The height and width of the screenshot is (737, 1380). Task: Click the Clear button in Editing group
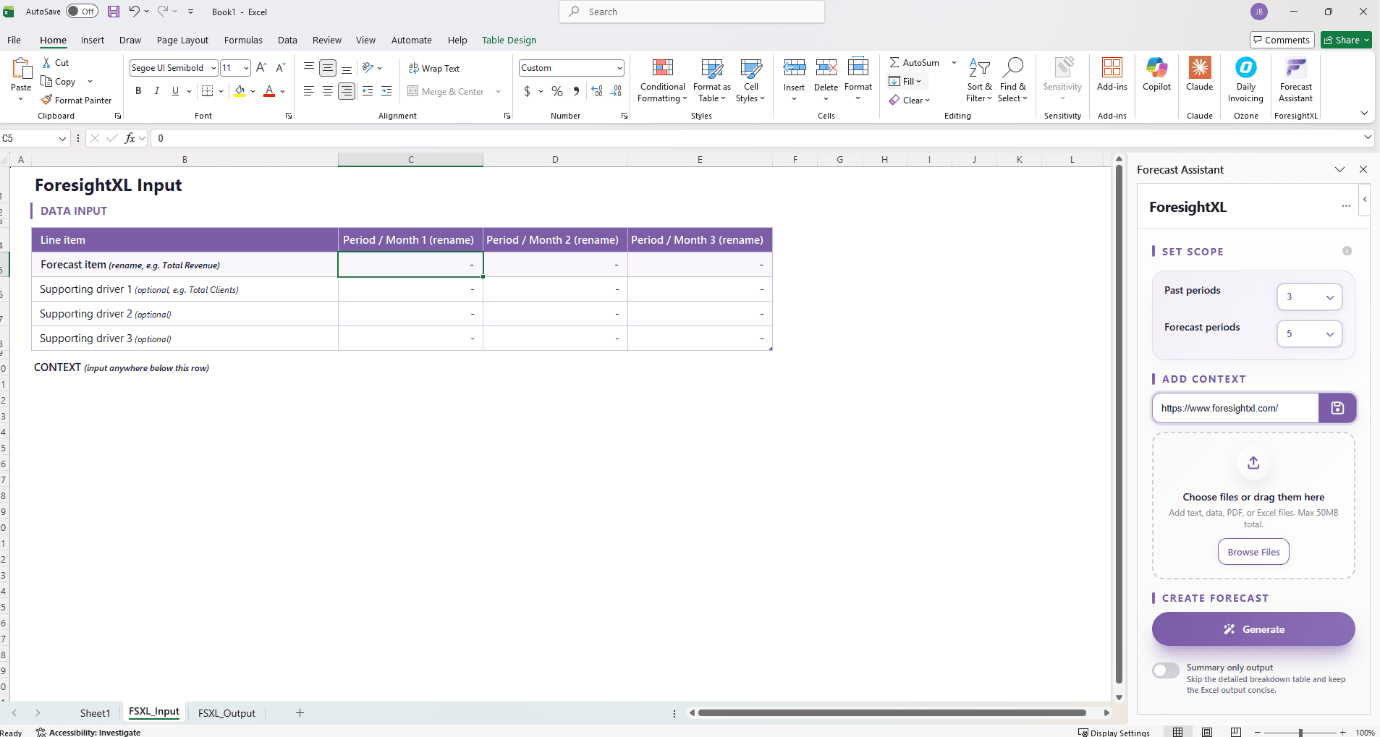click(909, 100)
